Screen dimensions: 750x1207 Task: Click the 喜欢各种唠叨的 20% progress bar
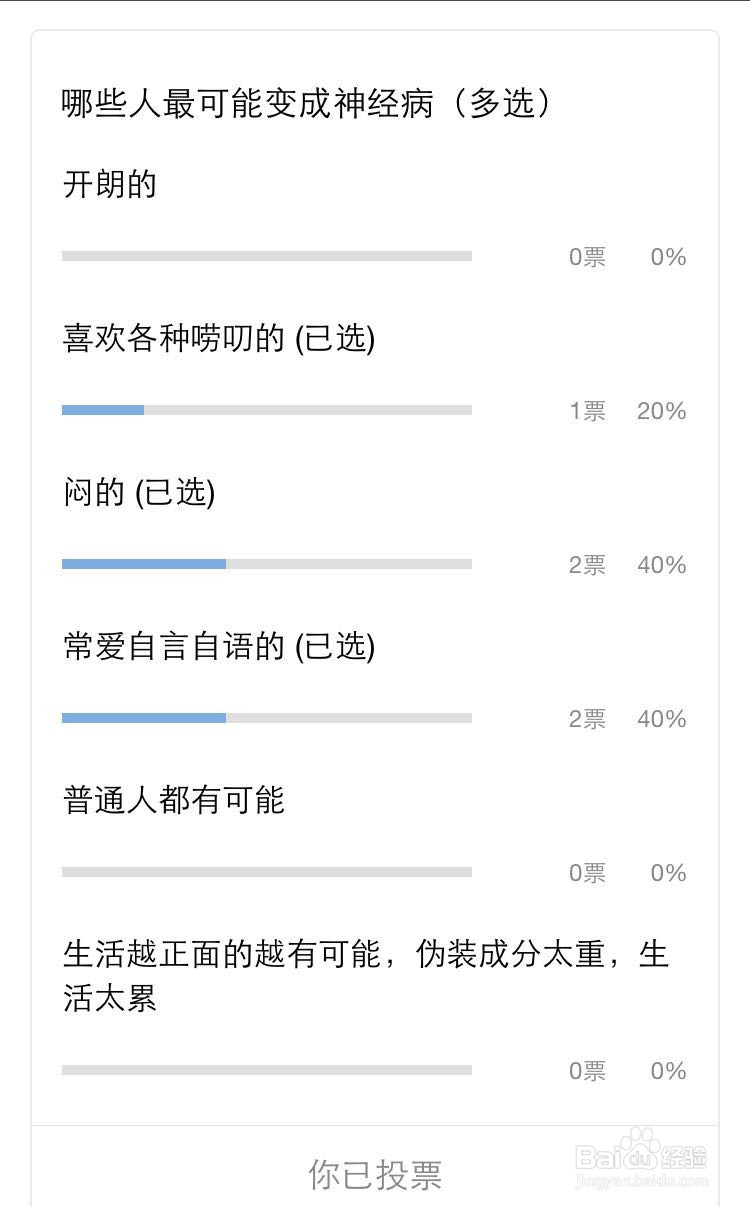[267, 410]
